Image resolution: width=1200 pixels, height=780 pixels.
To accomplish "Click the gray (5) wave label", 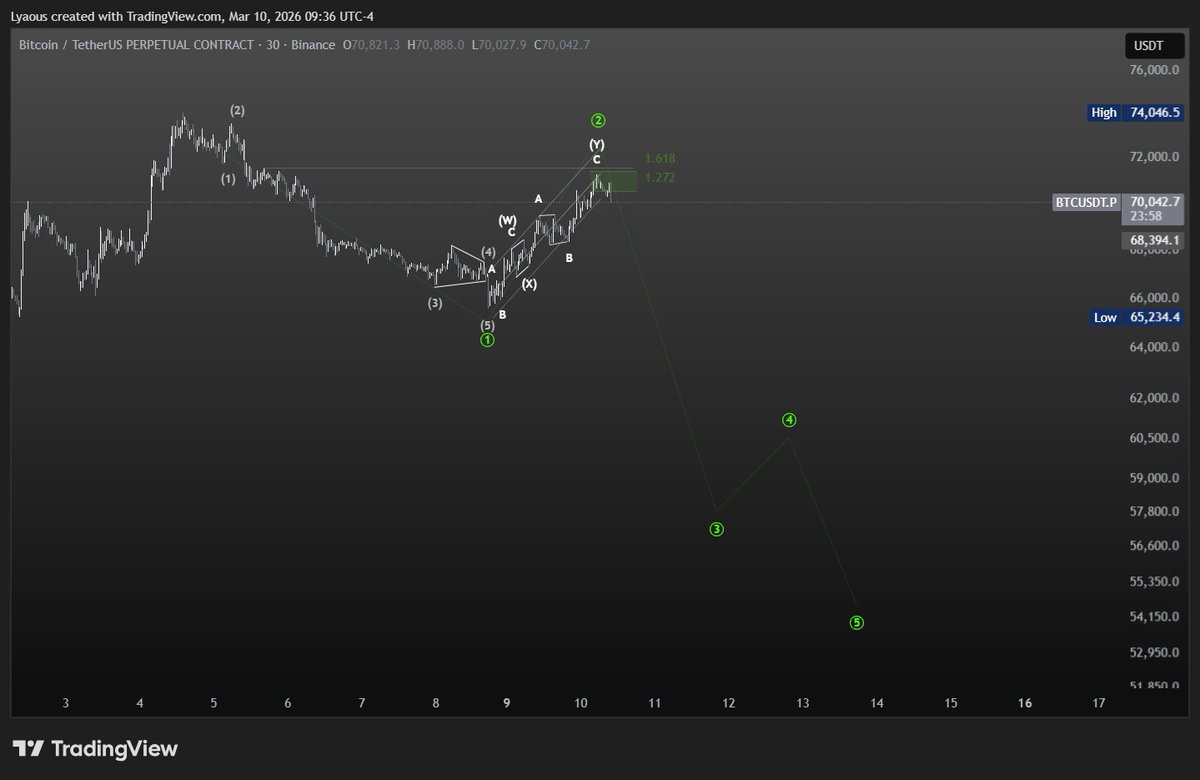I will 487,325.
